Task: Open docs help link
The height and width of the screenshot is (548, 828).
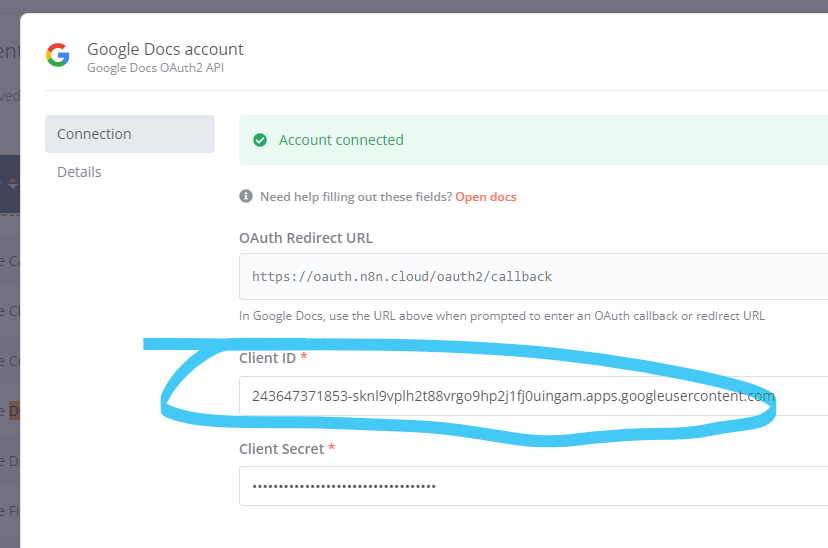Action: click(486, 197)
